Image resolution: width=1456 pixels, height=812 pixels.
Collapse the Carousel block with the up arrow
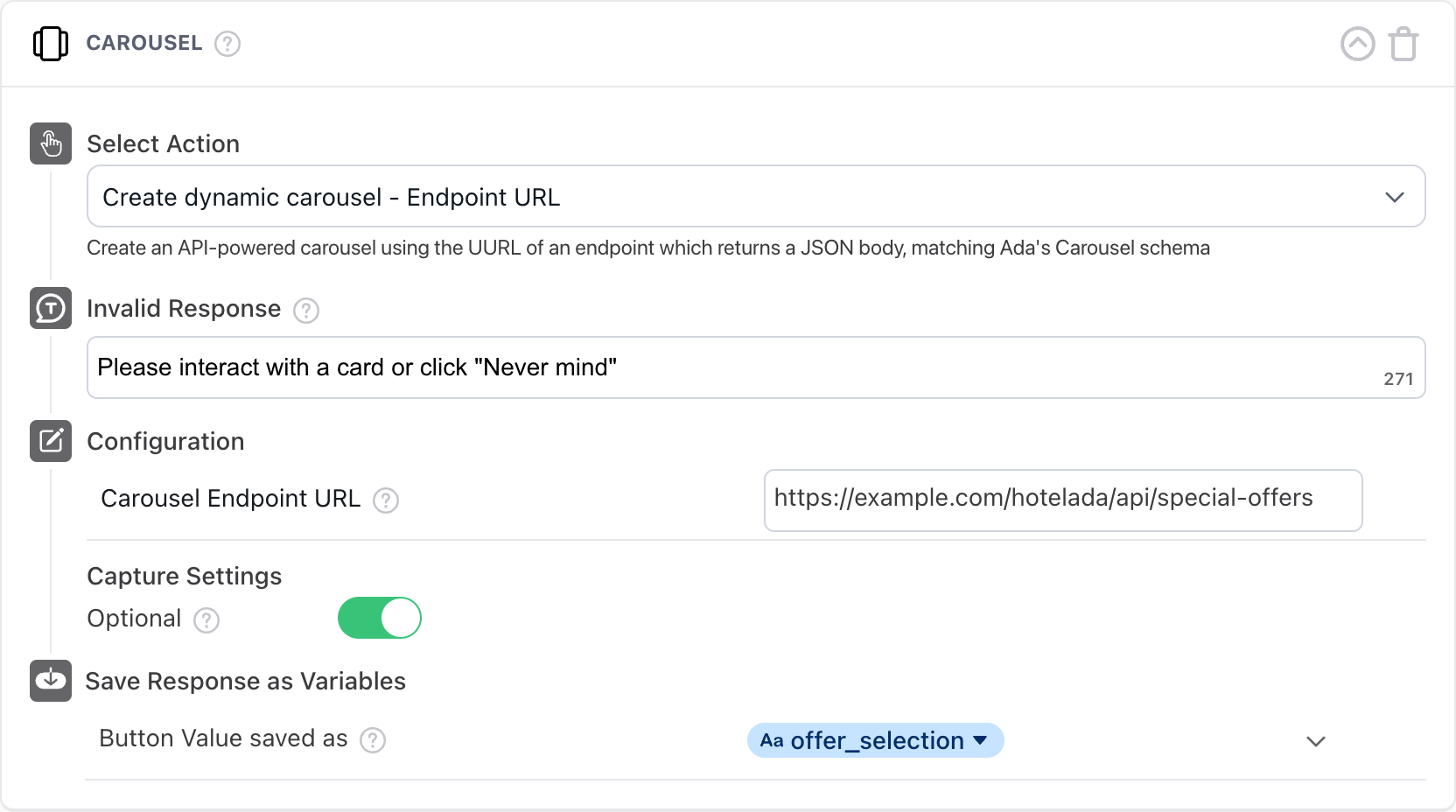[x=1357, y=44]
